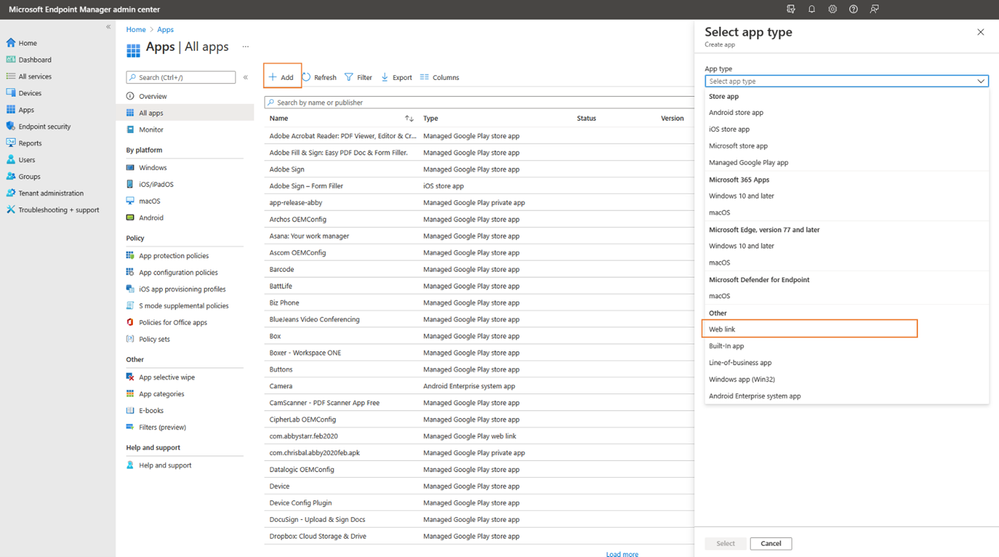
Task: Click the Load more link
Action: click(x=622, y=554)
